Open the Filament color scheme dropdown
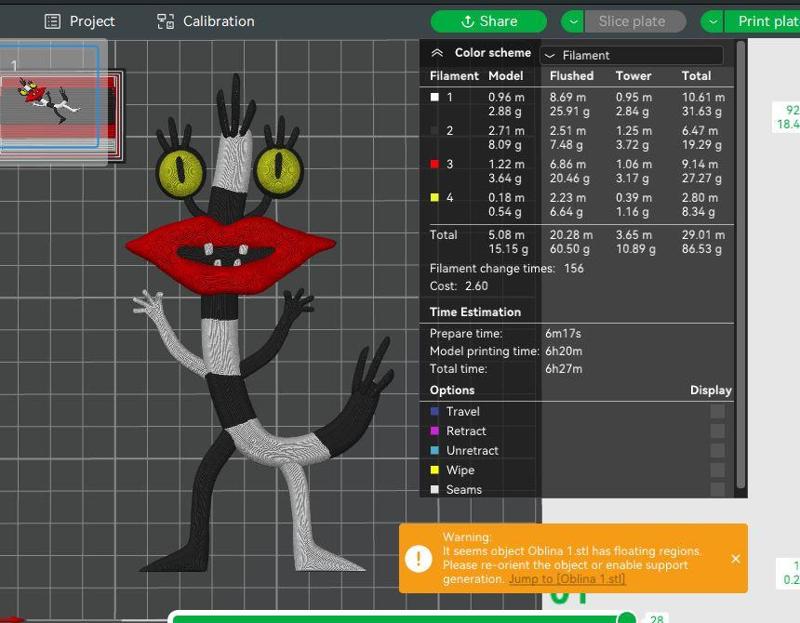 [632, 55]
